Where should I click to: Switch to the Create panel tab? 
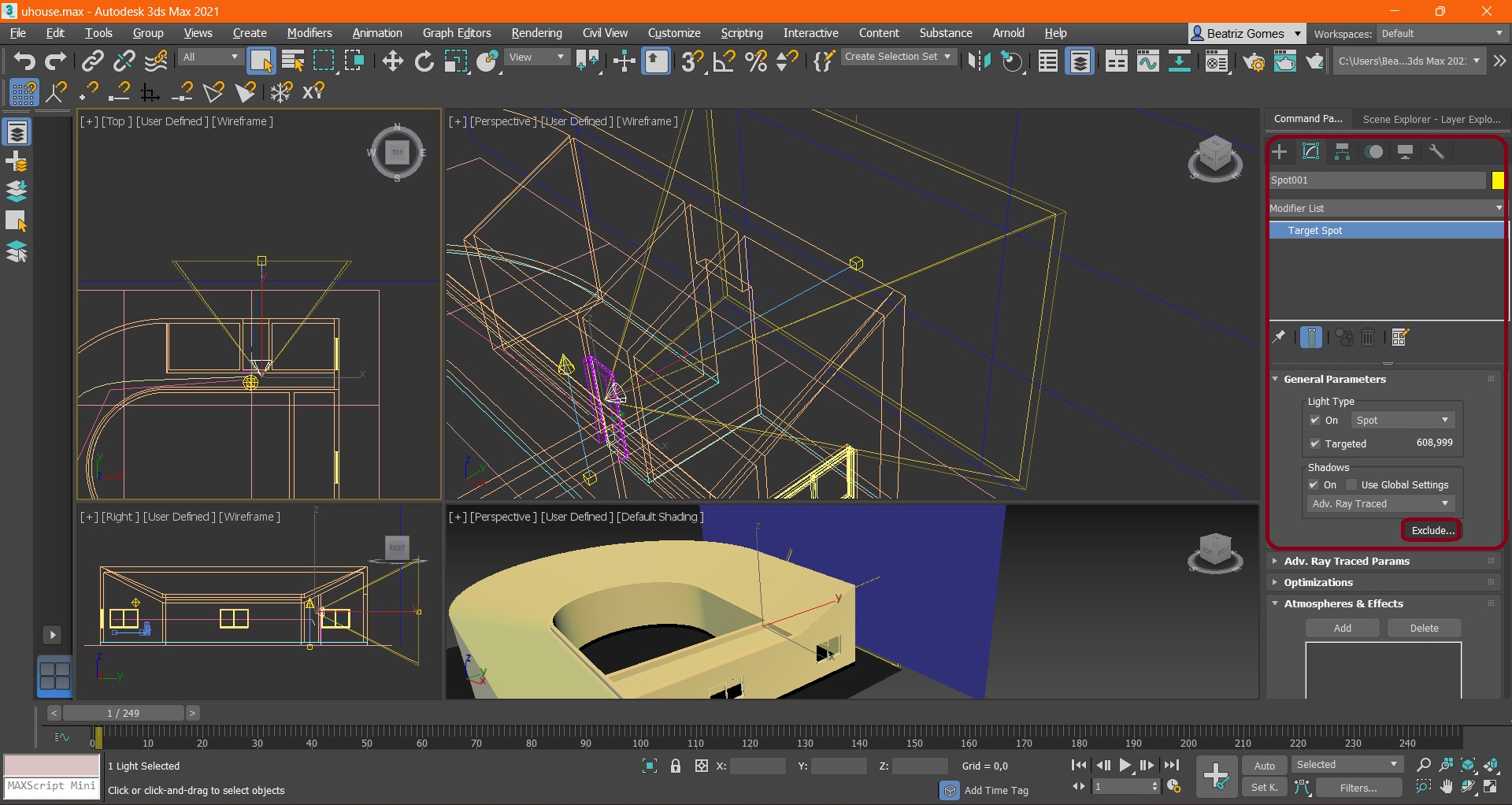point(1280,151)
